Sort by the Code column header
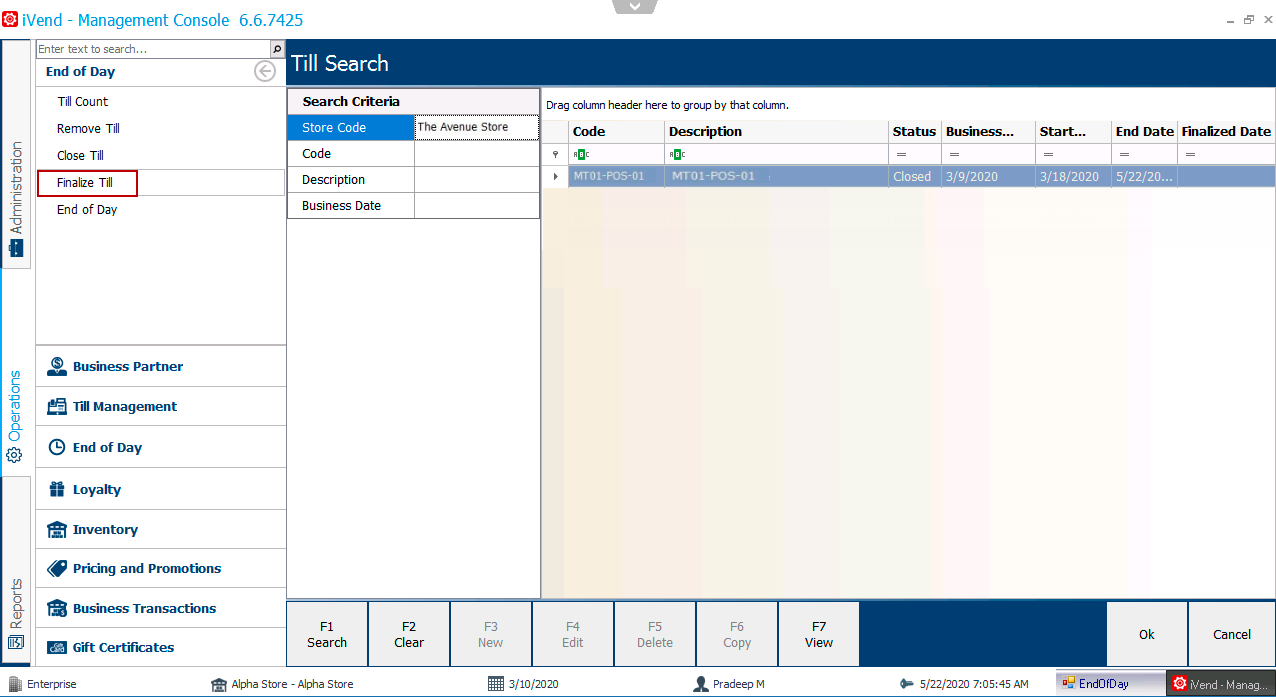 click(616, 131)
